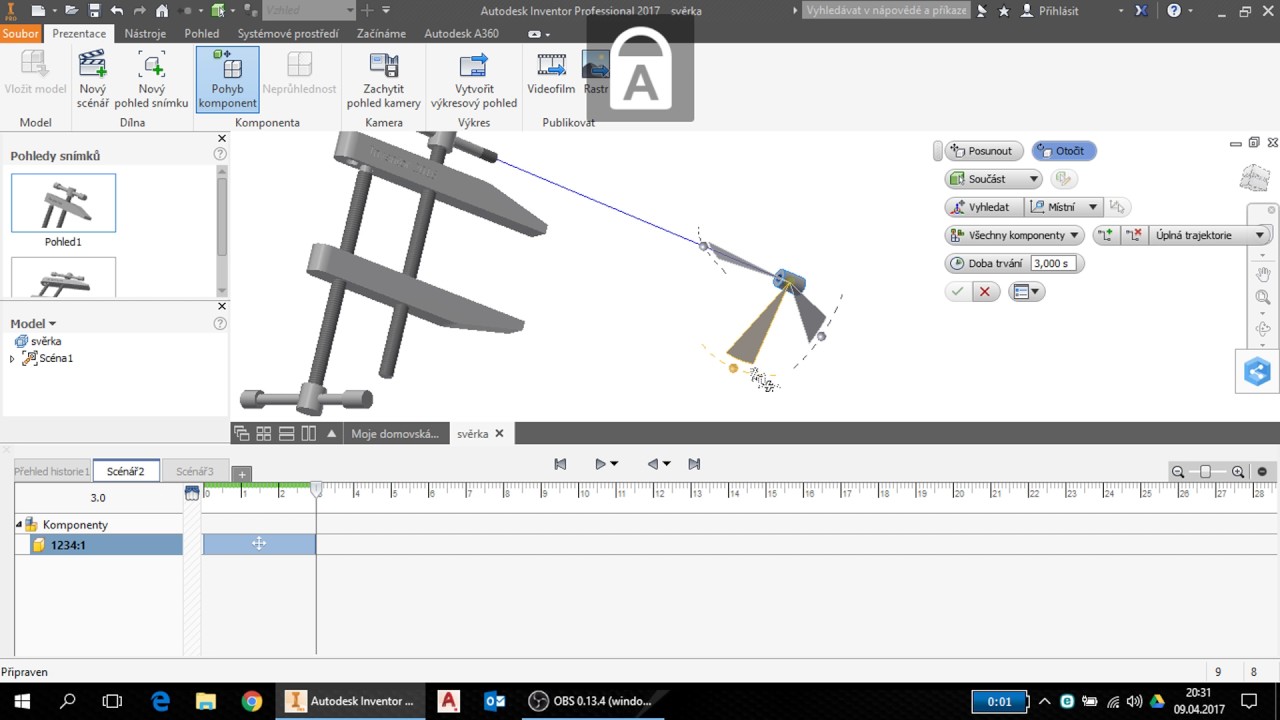Click the zoom magnifier navigation icon
The image size is (1280, 720).
coord(1263,297)
